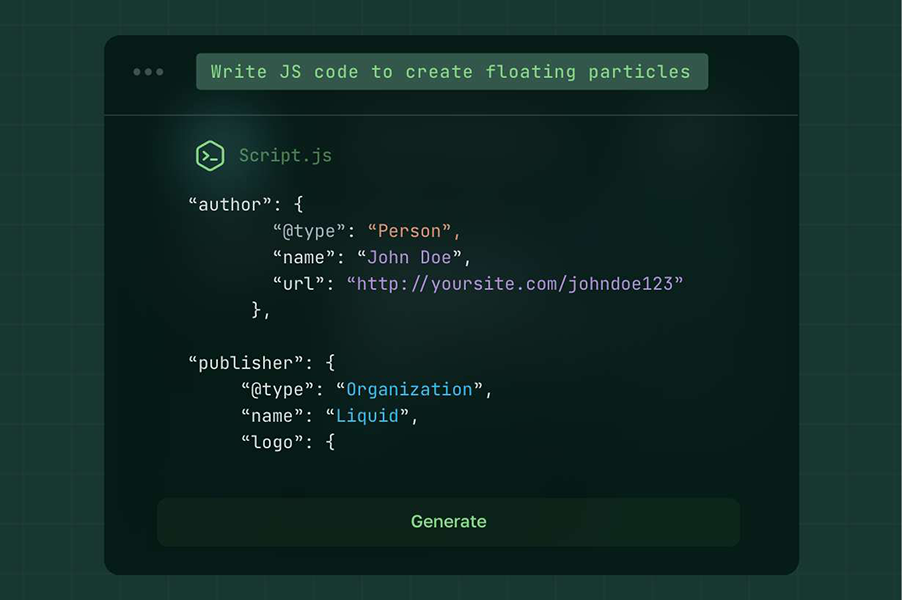902x600 pixels.
Task: Click the Script.js terminal hexagon icon
Action: tap(210, 156)
